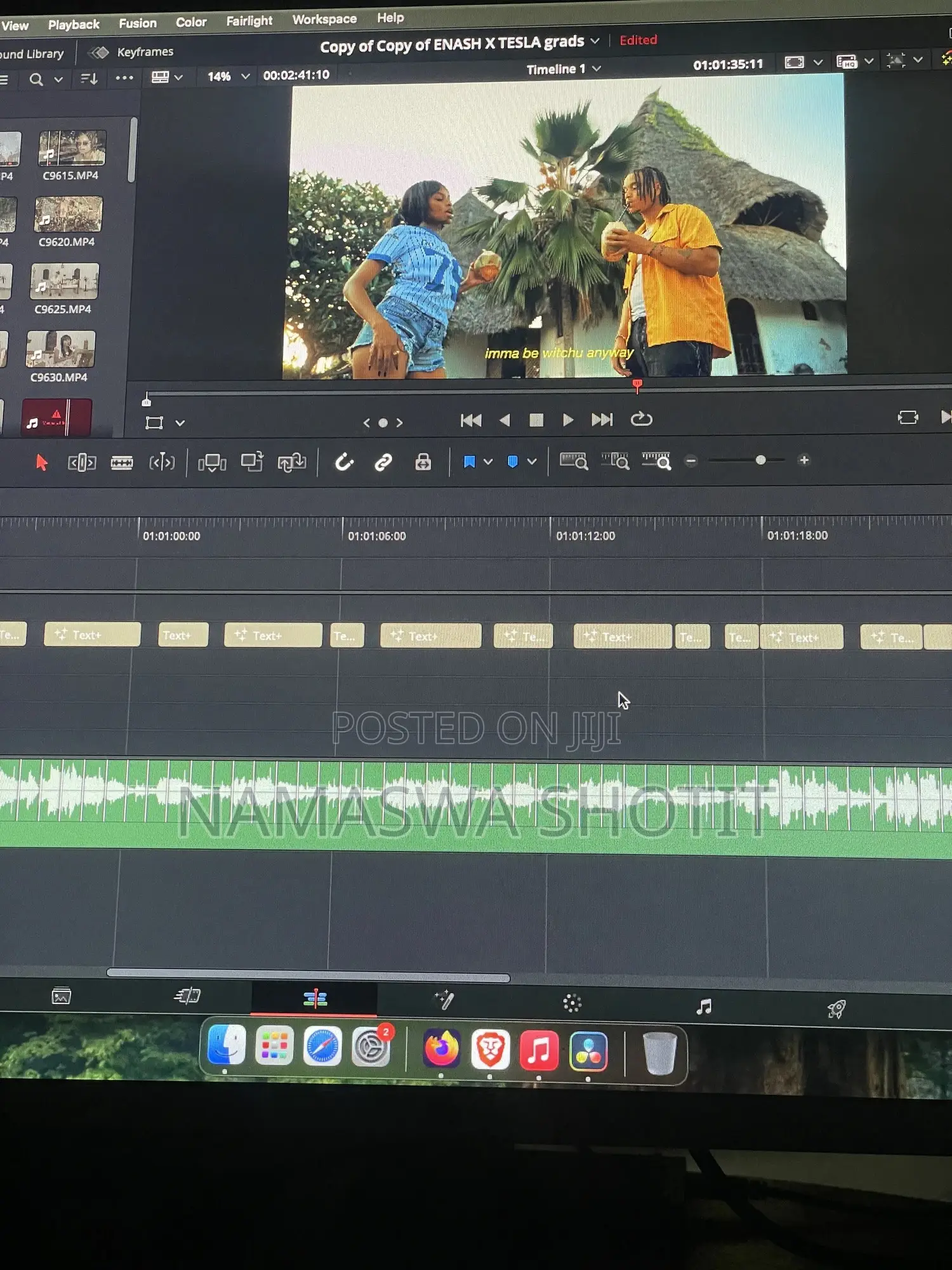
Task: Select the Blade Edit mode tool
Action: click(x=162, y=462)
